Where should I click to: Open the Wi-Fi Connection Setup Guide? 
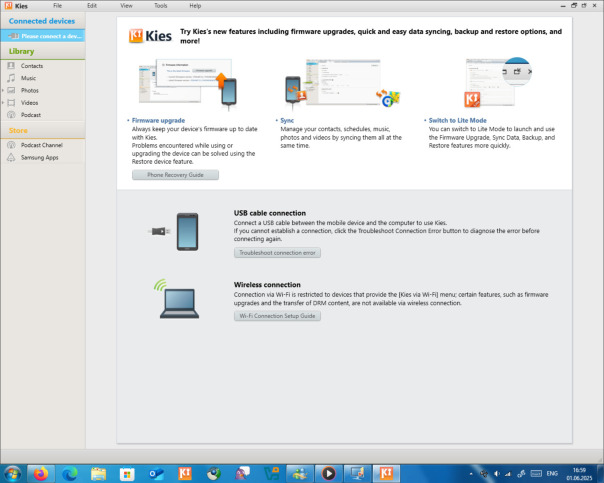pos(277,316)
